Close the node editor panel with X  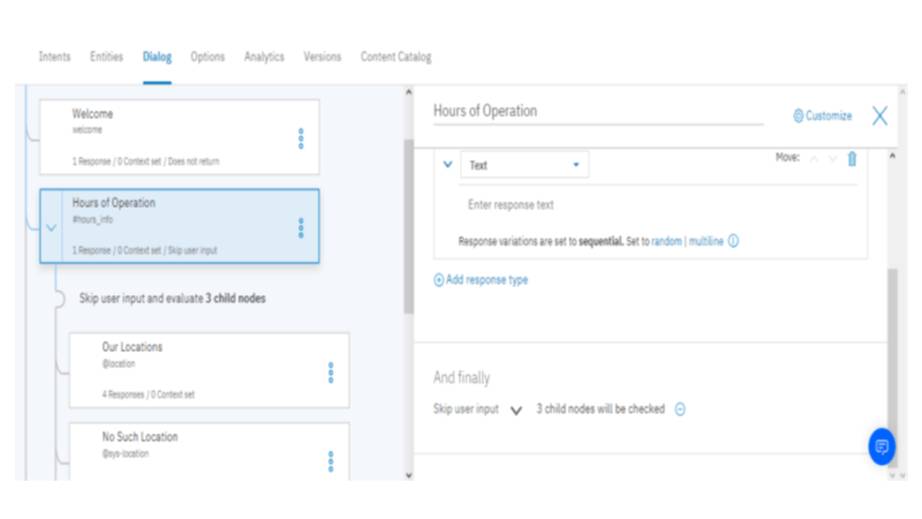879,116
